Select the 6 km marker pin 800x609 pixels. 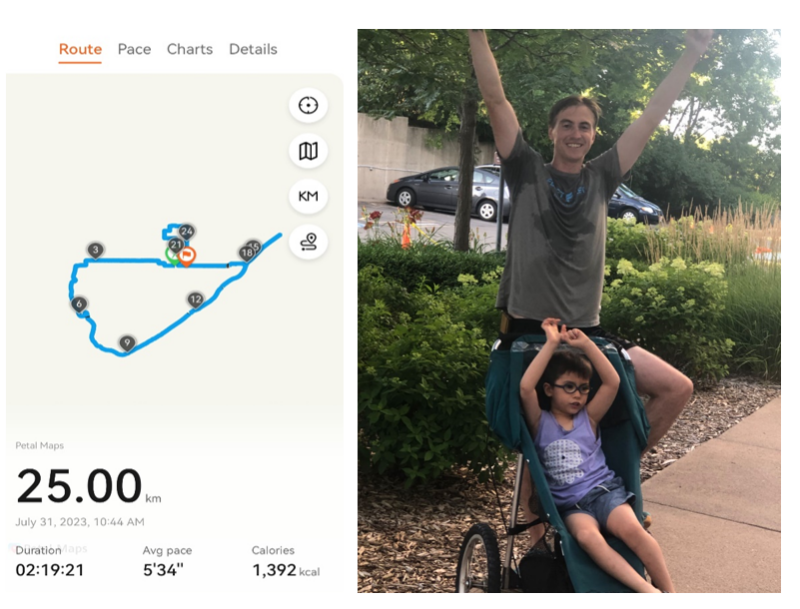tap(79, 304)
